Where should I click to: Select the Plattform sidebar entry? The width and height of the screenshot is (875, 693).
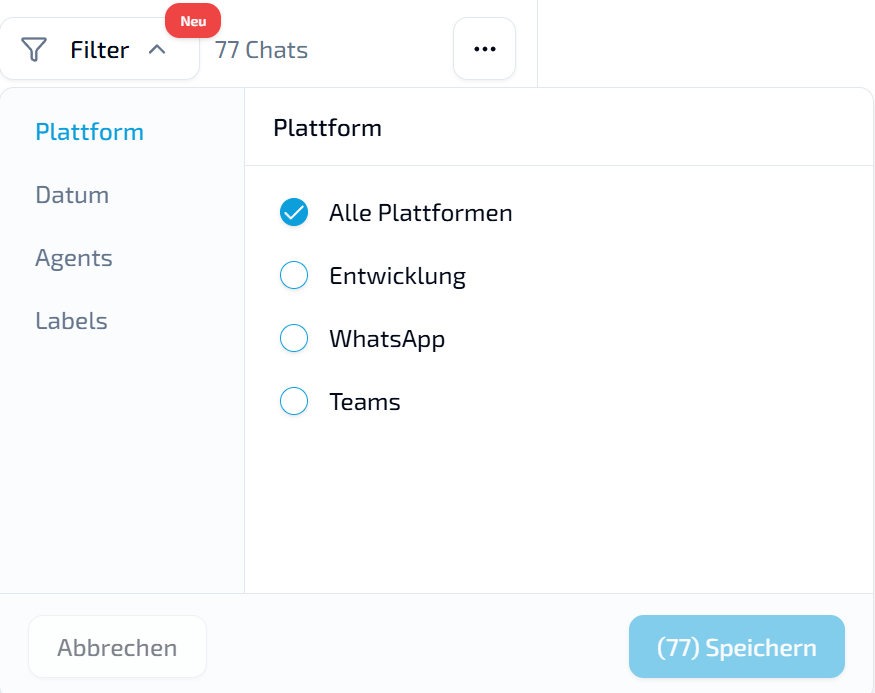click(x=89, y=131)
